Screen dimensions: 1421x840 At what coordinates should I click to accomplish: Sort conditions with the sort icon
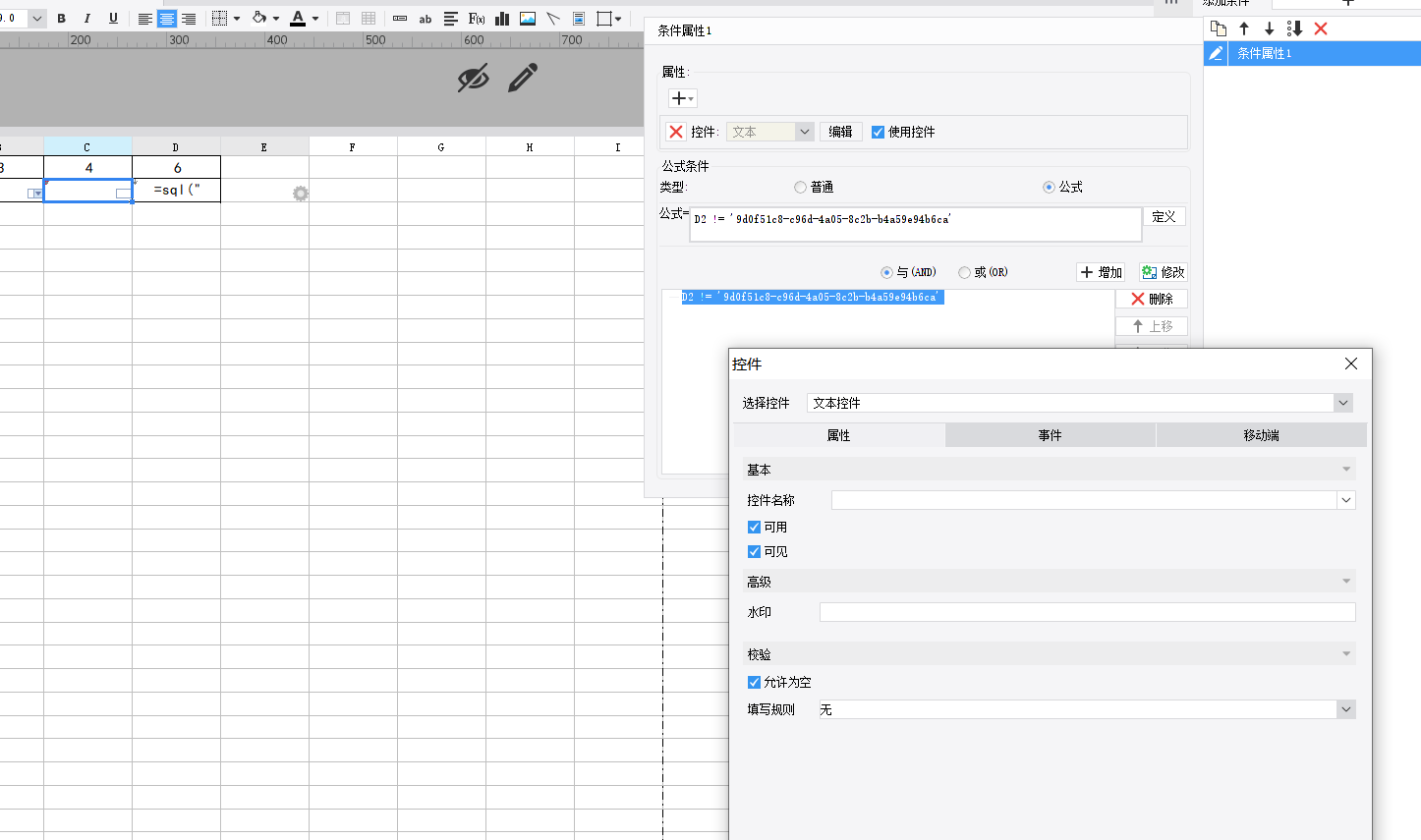pyautogui.click(x=1294, y=28)
